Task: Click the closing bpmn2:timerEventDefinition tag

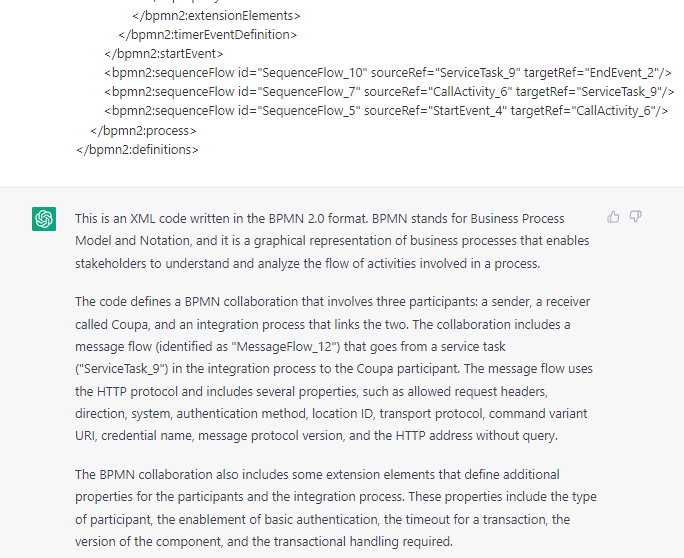Action: coord(208,34)
